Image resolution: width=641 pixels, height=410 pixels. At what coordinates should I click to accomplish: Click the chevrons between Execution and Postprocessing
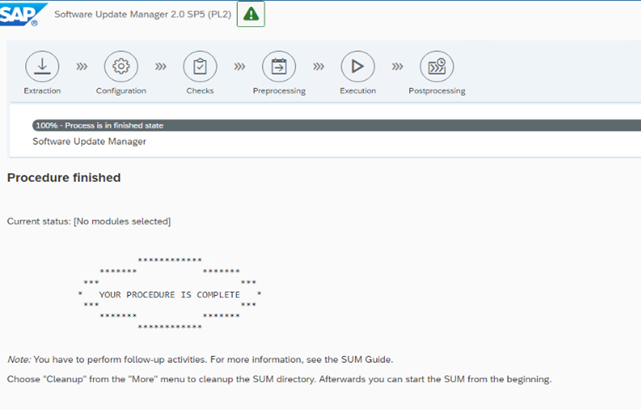click(397, 66)
